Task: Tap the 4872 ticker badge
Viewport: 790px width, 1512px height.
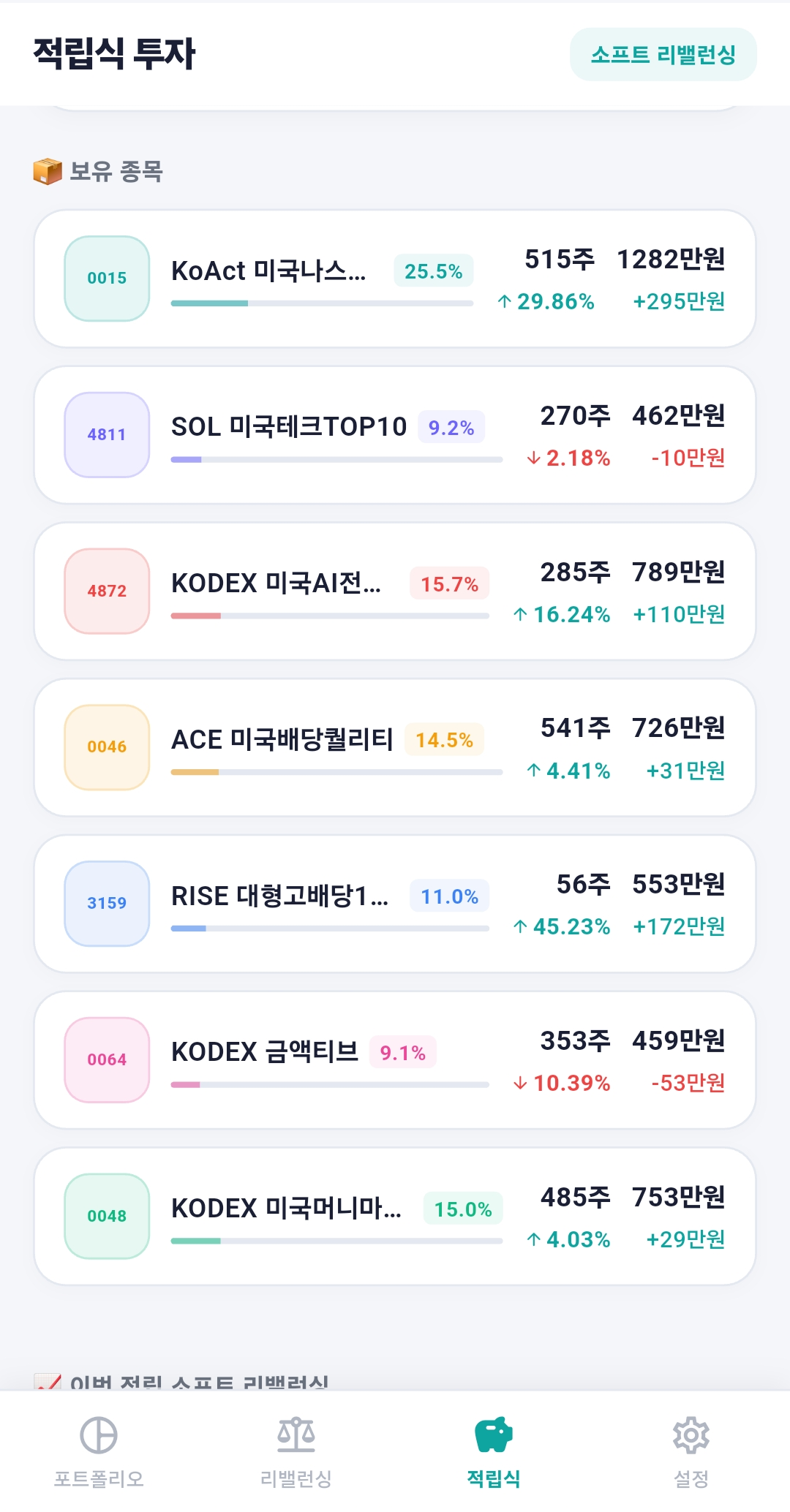Action: pos(107,591)
